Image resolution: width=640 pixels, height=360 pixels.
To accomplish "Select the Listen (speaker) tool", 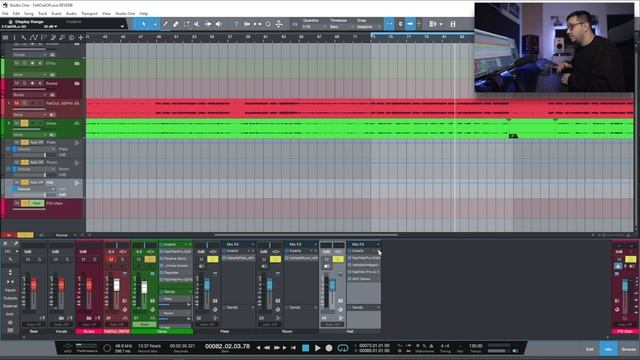I will point(219,24).
